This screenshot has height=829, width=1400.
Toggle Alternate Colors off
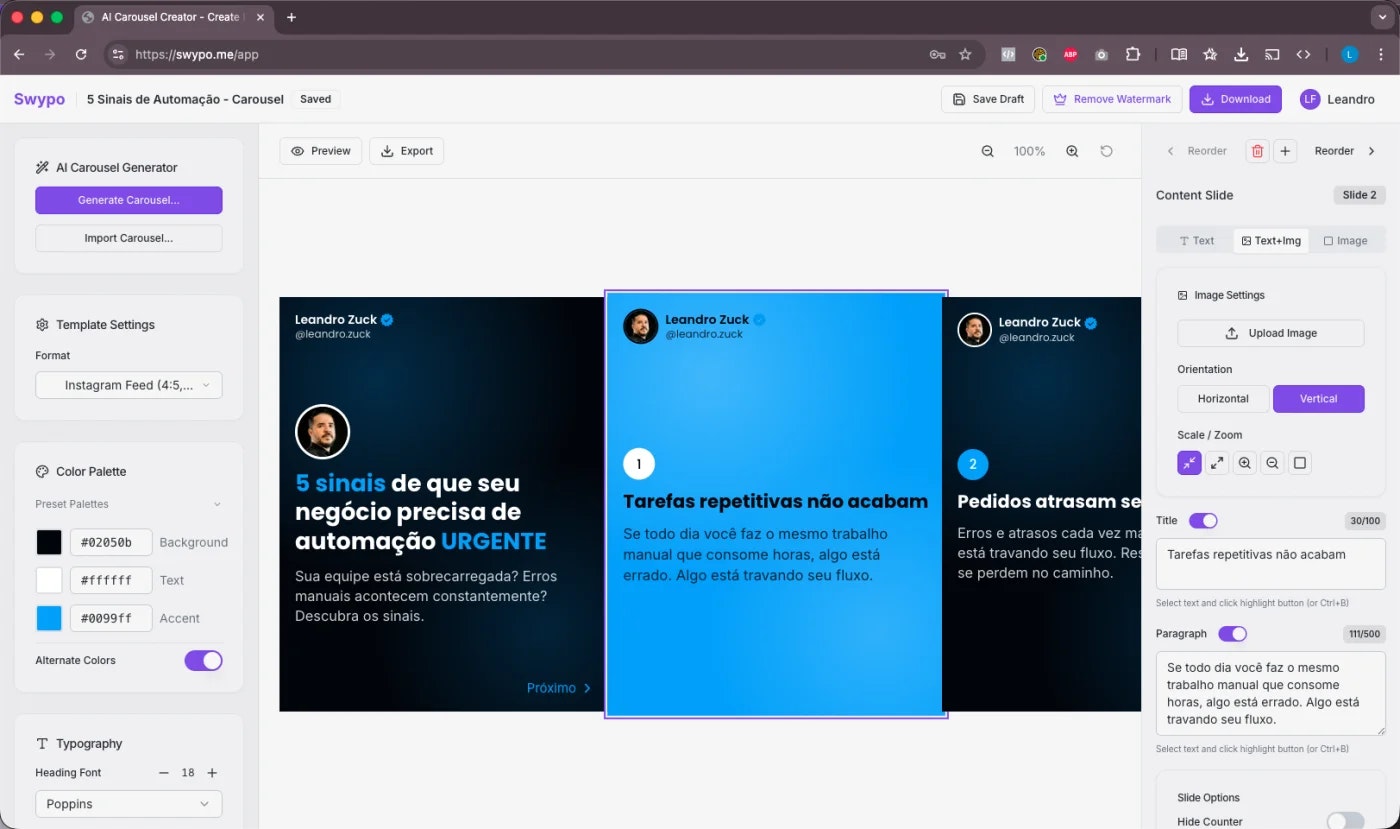click(203, 660)
